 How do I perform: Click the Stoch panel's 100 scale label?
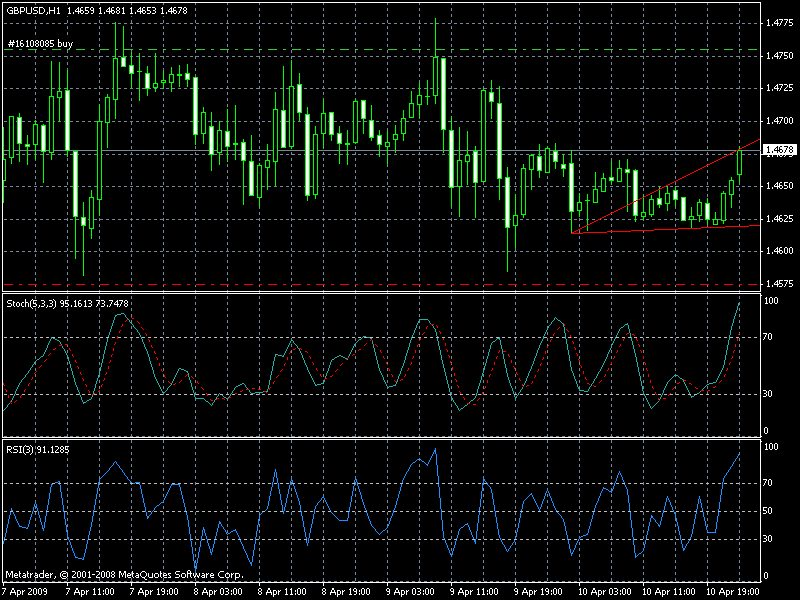click(771, 301)
